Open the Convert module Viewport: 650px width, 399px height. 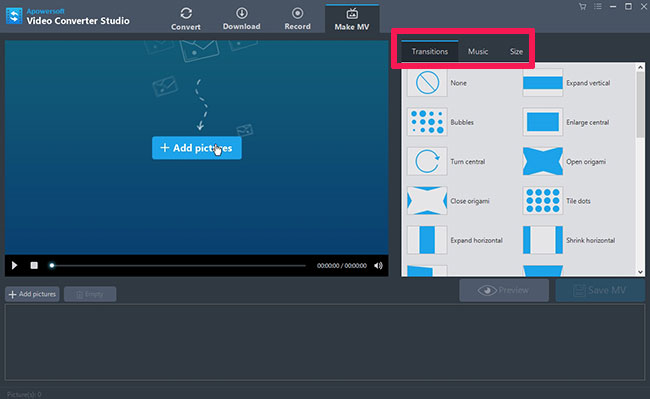click(186, 19)
